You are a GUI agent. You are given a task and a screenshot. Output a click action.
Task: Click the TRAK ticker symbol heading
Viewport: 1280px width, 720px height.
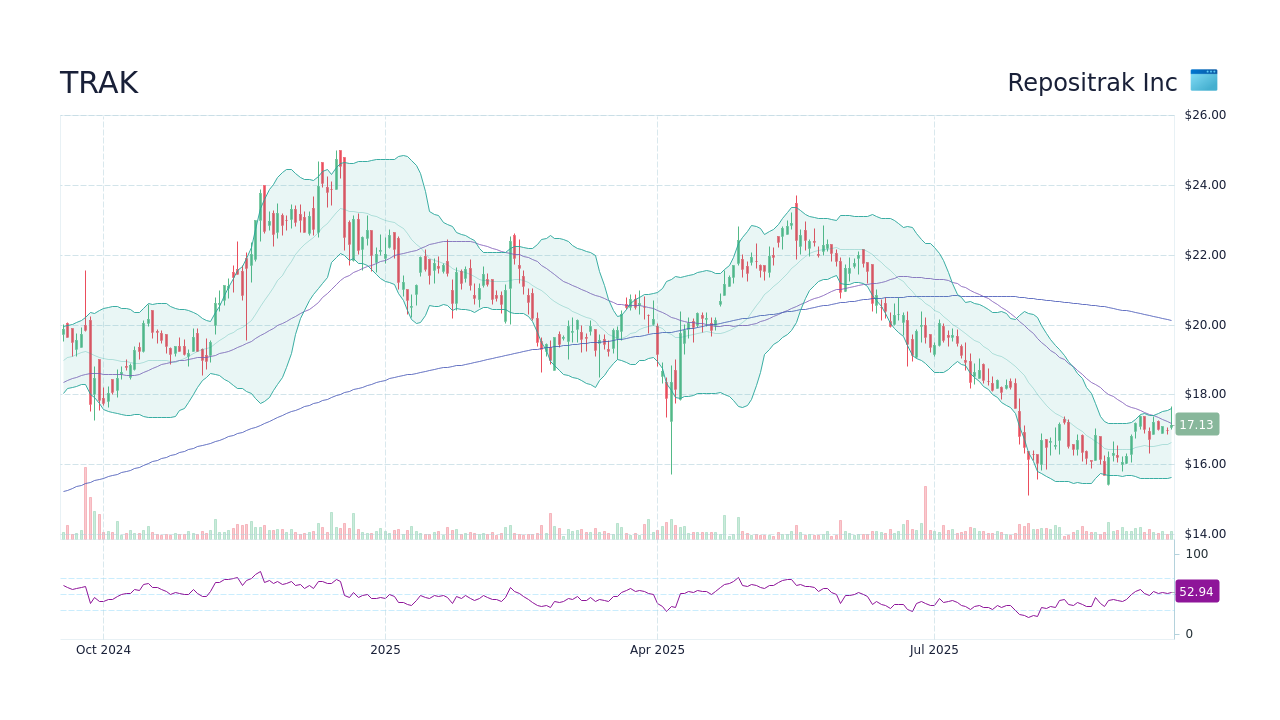click(99, 84)
